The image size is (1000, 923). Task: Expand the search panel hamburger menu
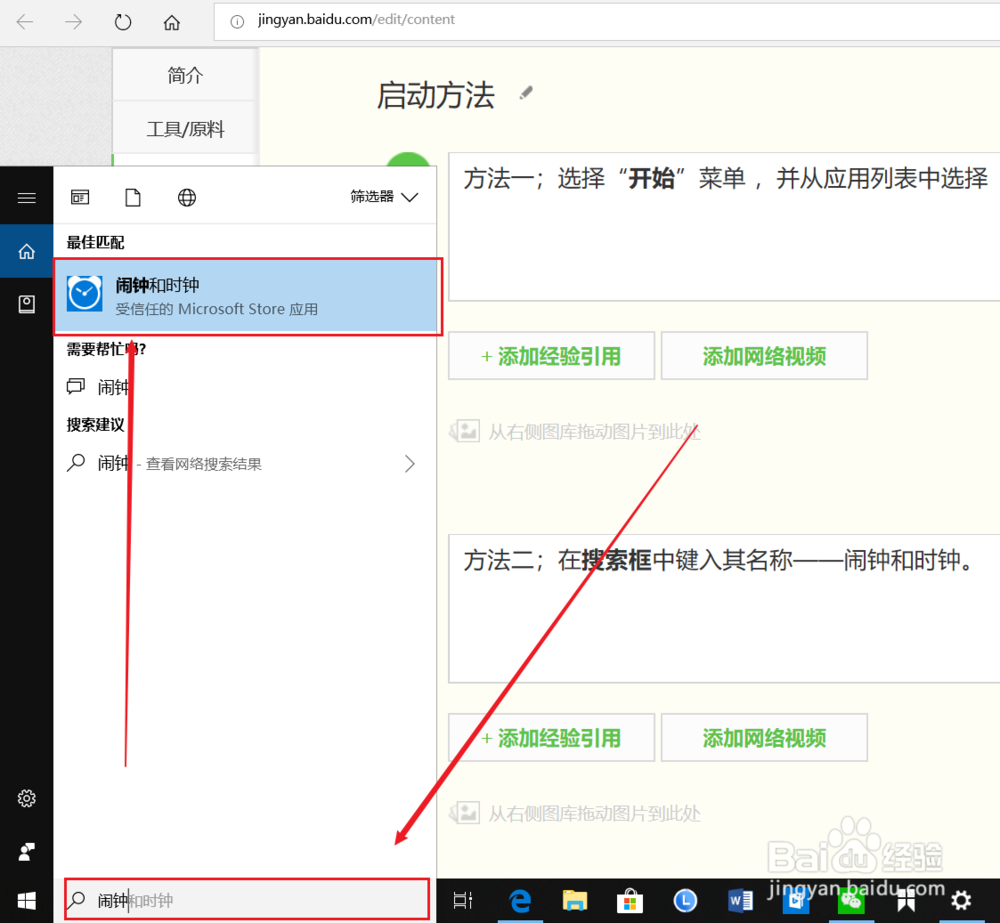tap(26, 198)
